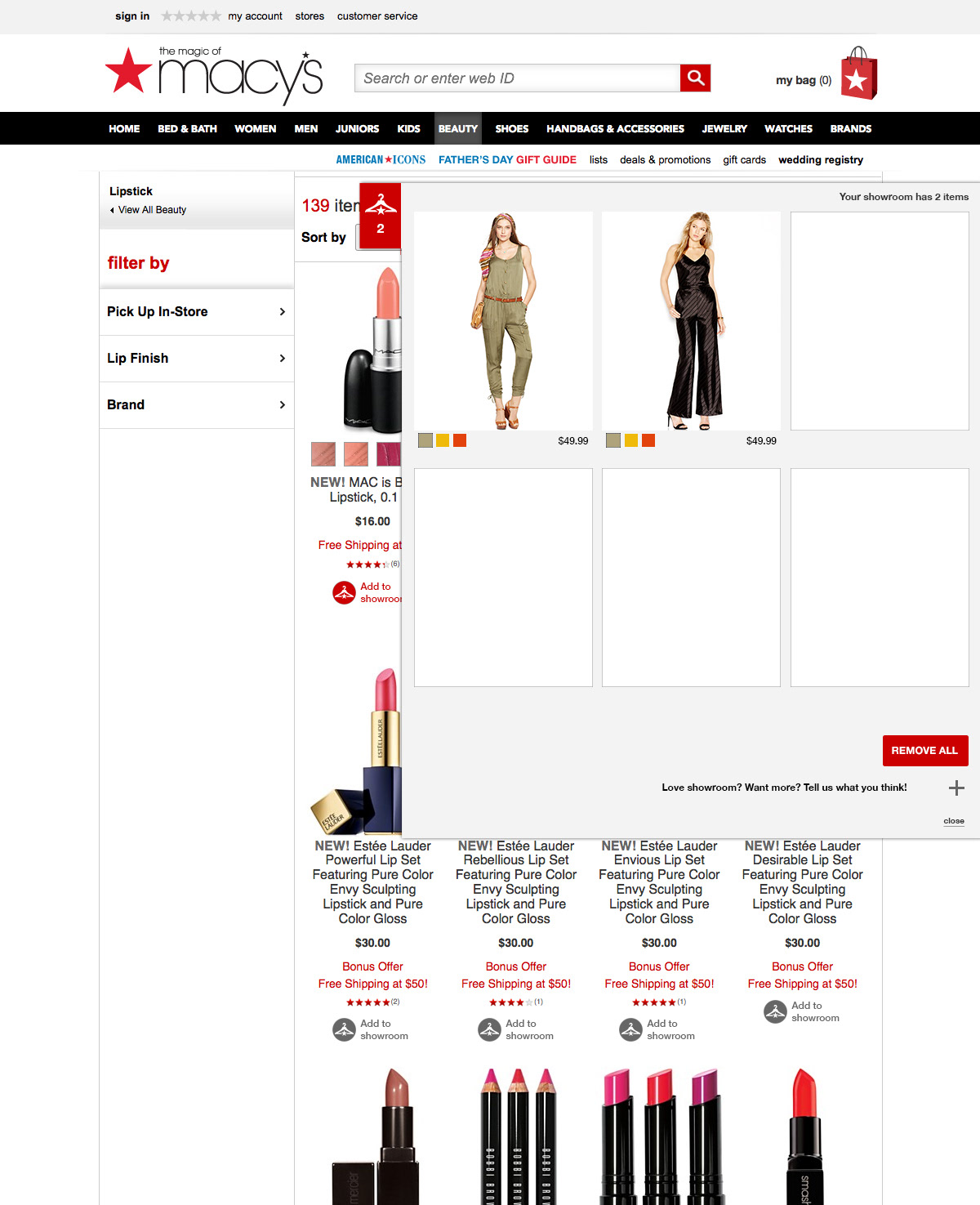
Task: Click View All Beauty link
Action: (x=152, y=210)
